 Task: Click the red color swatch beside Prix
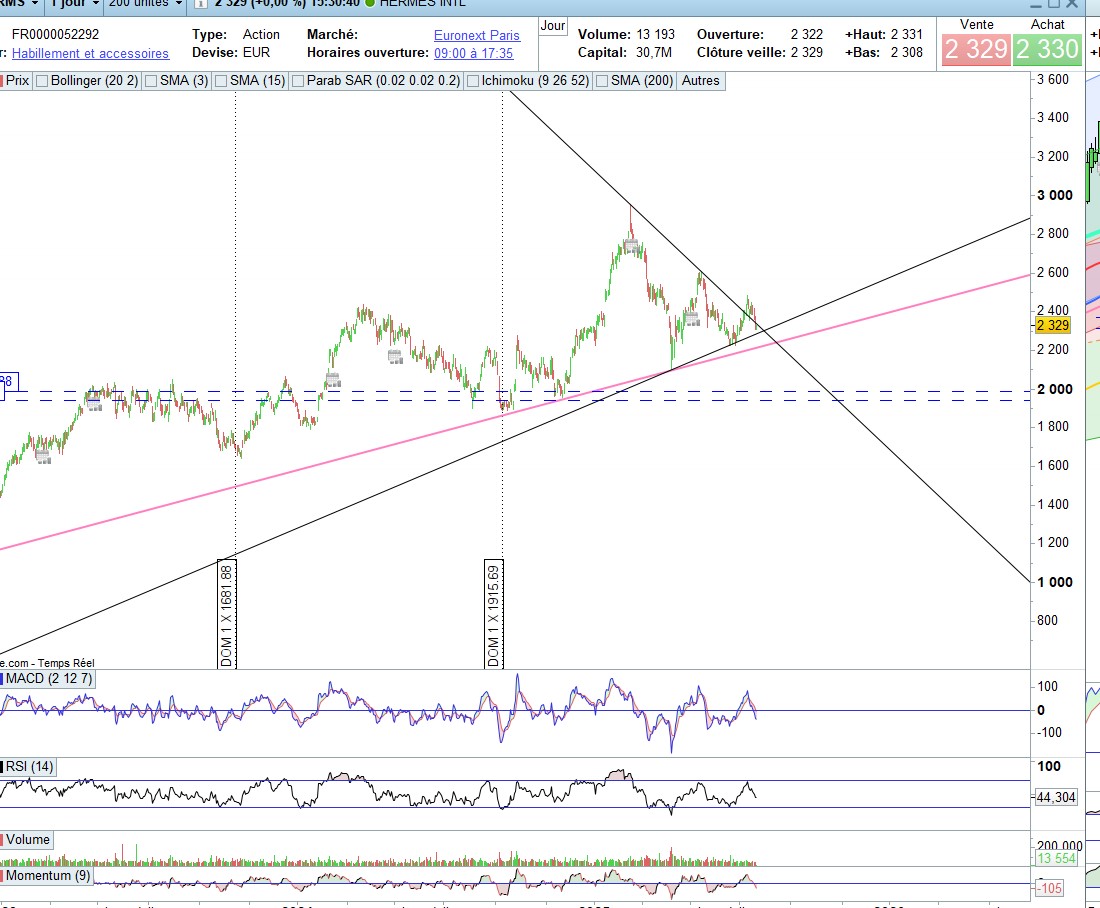pos(1,81)
